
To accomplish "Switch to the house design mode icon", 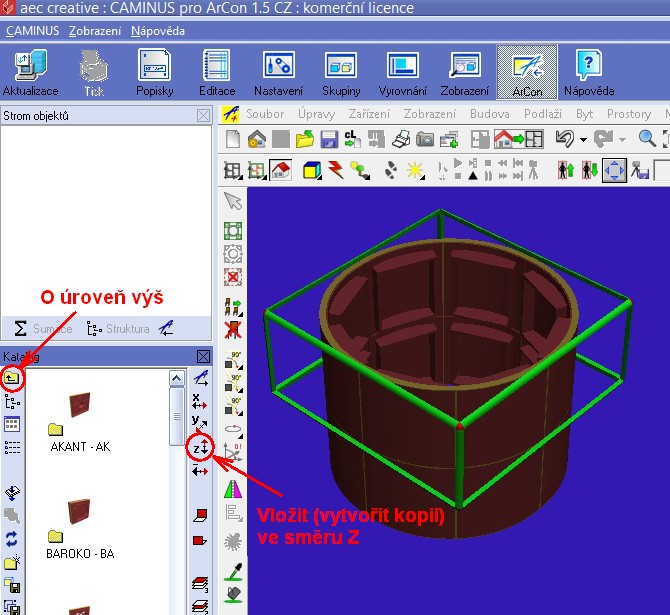I will (281, 171).
